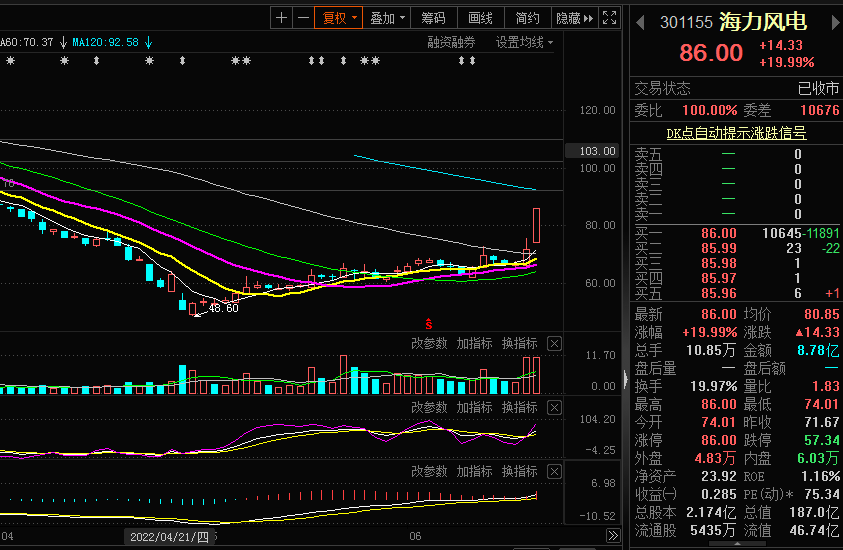Zoom out chart with minus button

coord(303,18)
